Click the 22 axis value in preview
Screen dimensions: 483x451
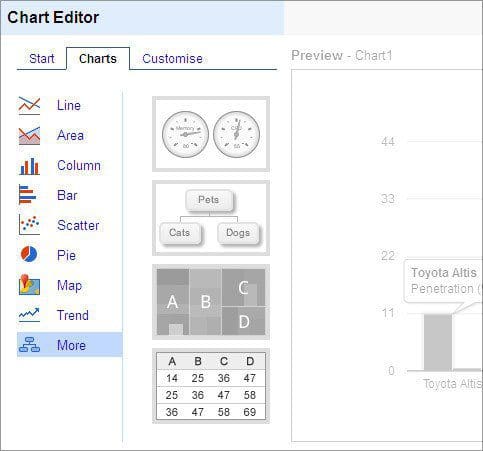pyautogui.click(x=388, y=256)
